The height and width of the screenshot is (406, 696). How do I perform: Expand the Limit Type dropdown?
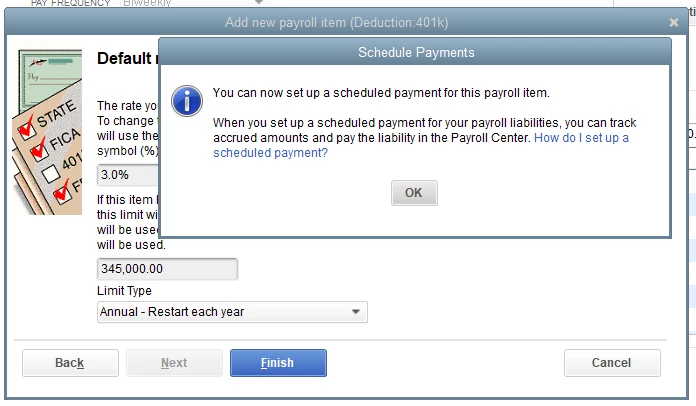tap(232, 312)
